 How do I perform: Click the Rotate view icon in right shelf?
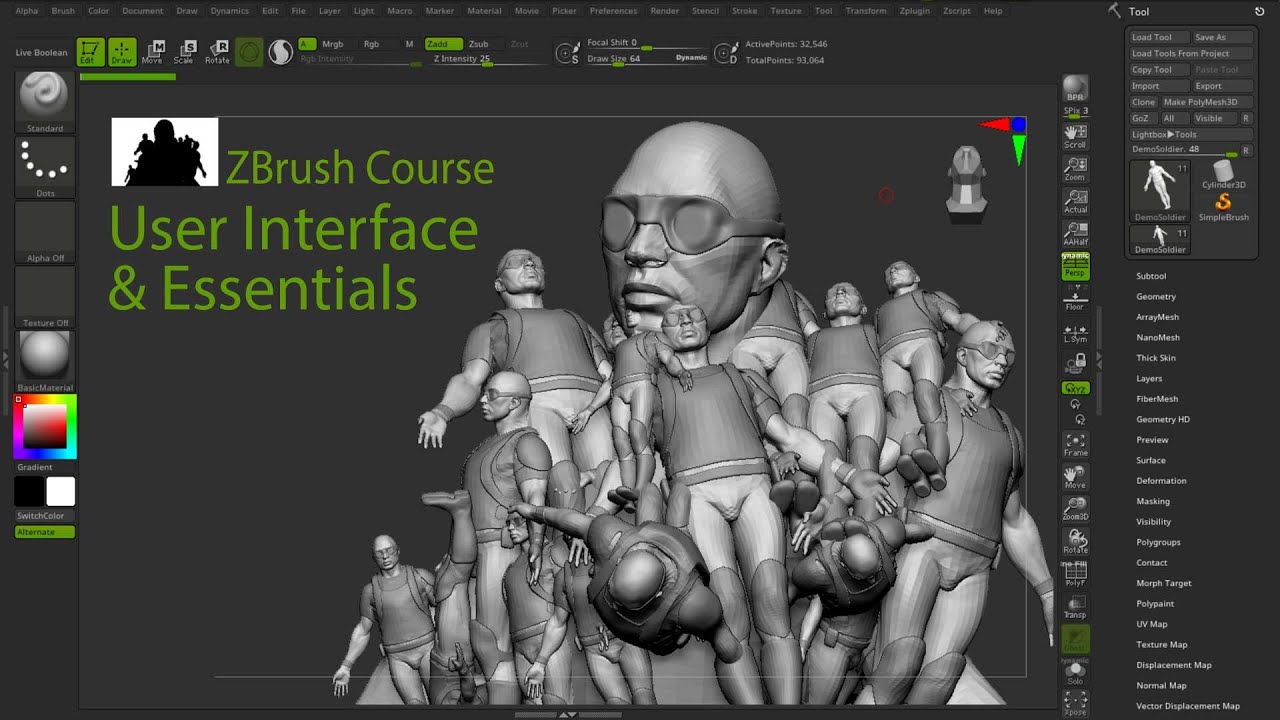[1075, 542]
